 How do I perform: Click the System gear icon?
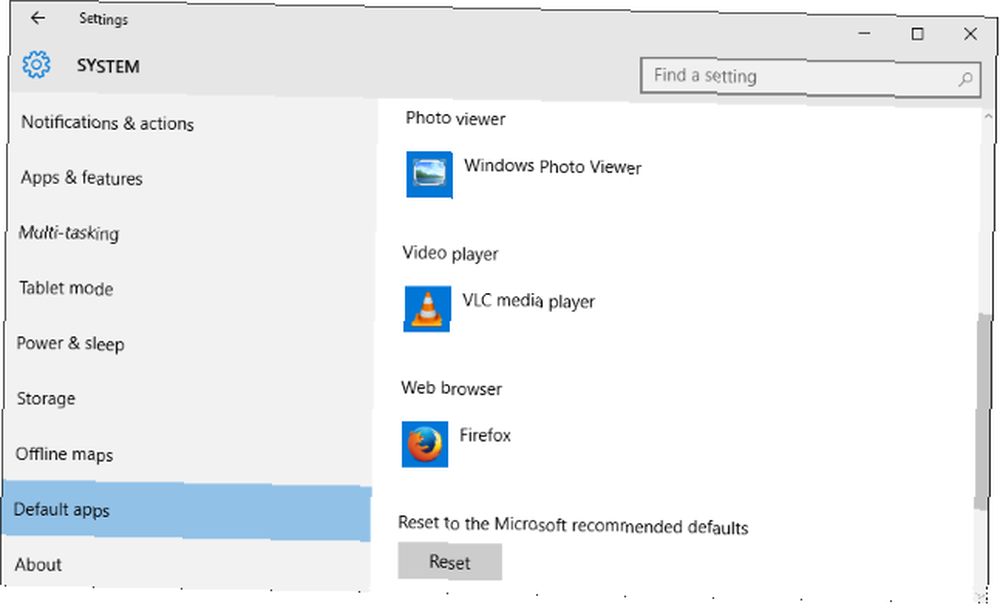pos(36,65)
